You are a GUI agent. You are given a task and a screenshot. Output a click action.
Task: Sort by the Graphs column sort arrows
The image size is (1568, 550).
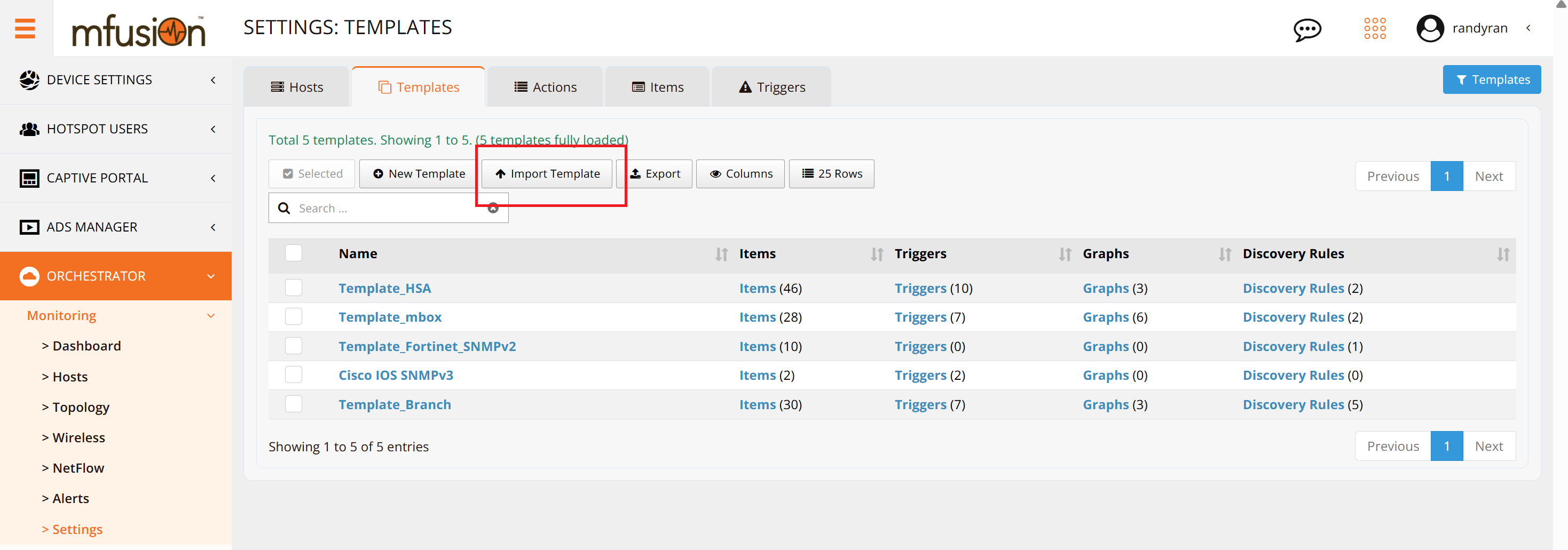tap(1225, 254)
